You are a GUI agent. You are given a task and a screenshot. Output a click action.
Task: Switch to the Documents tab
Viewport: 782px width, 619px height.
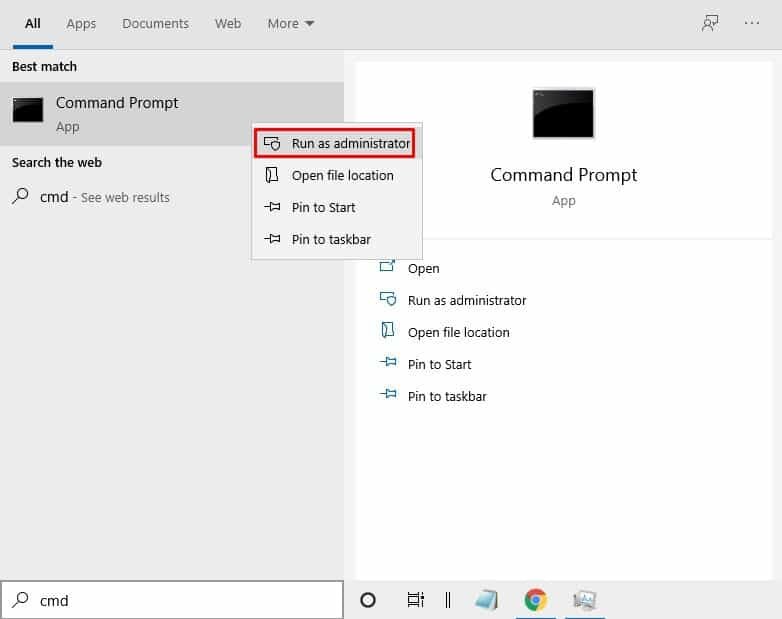(155, 23)
